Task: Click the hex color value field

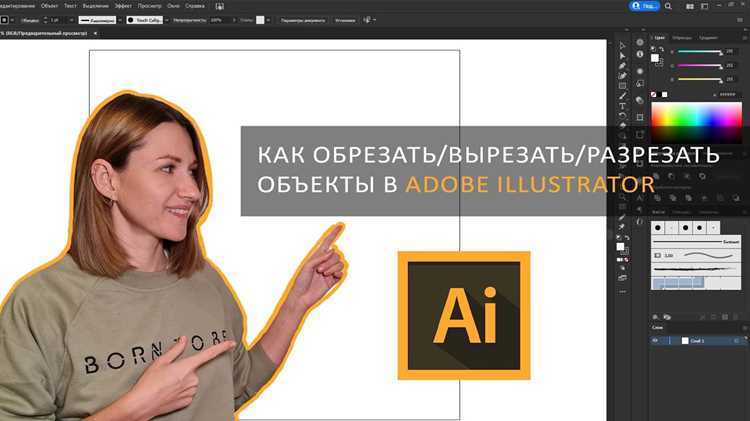Action: coord(728,95)
